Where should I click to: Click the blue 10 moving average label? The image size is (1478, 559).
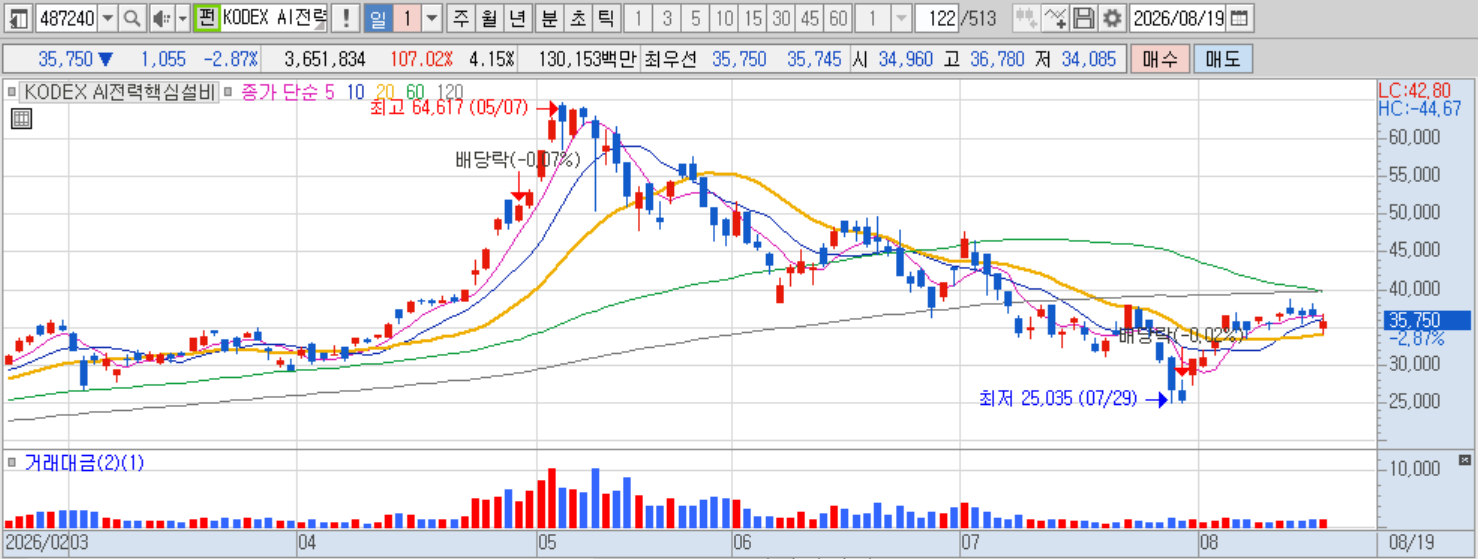355,92
